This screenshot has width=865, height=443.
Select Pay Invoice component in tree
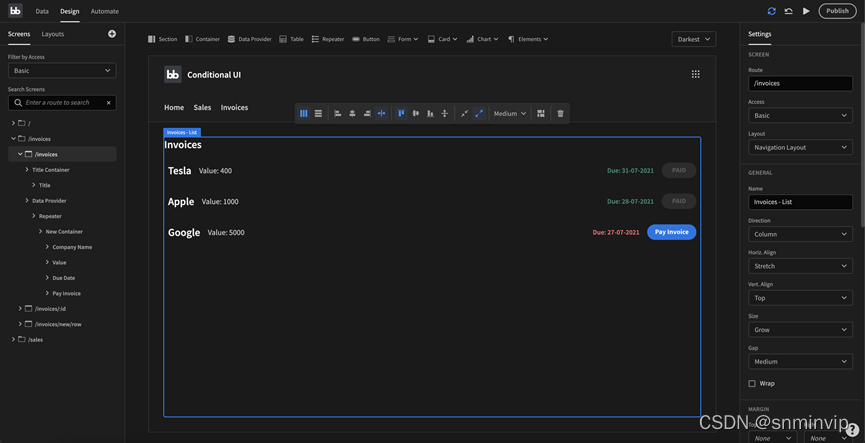coord(67,293)
